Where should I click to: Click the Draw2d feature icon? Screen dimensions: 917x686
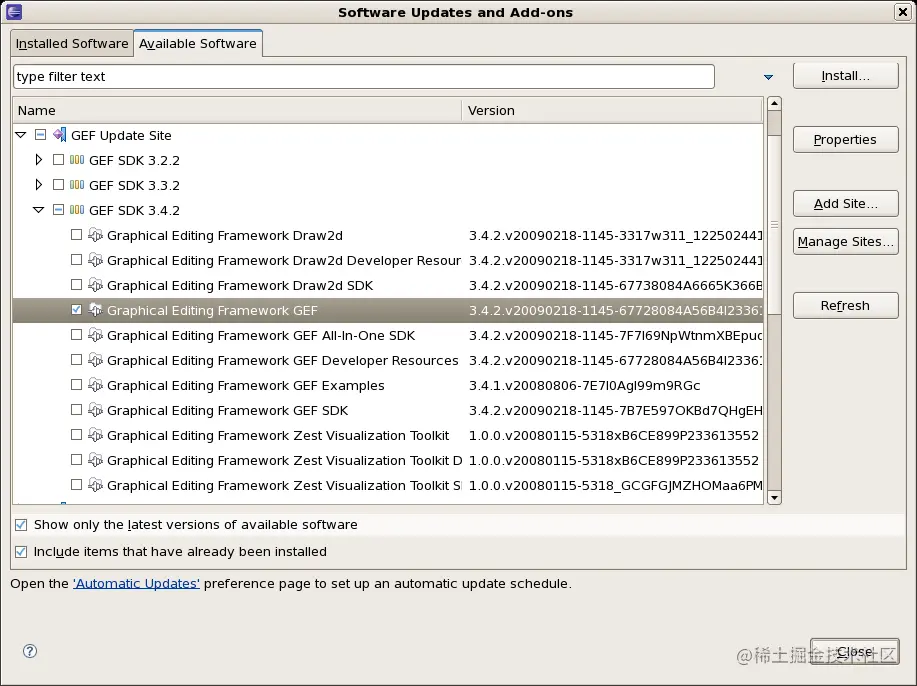[x=95, y=235]
